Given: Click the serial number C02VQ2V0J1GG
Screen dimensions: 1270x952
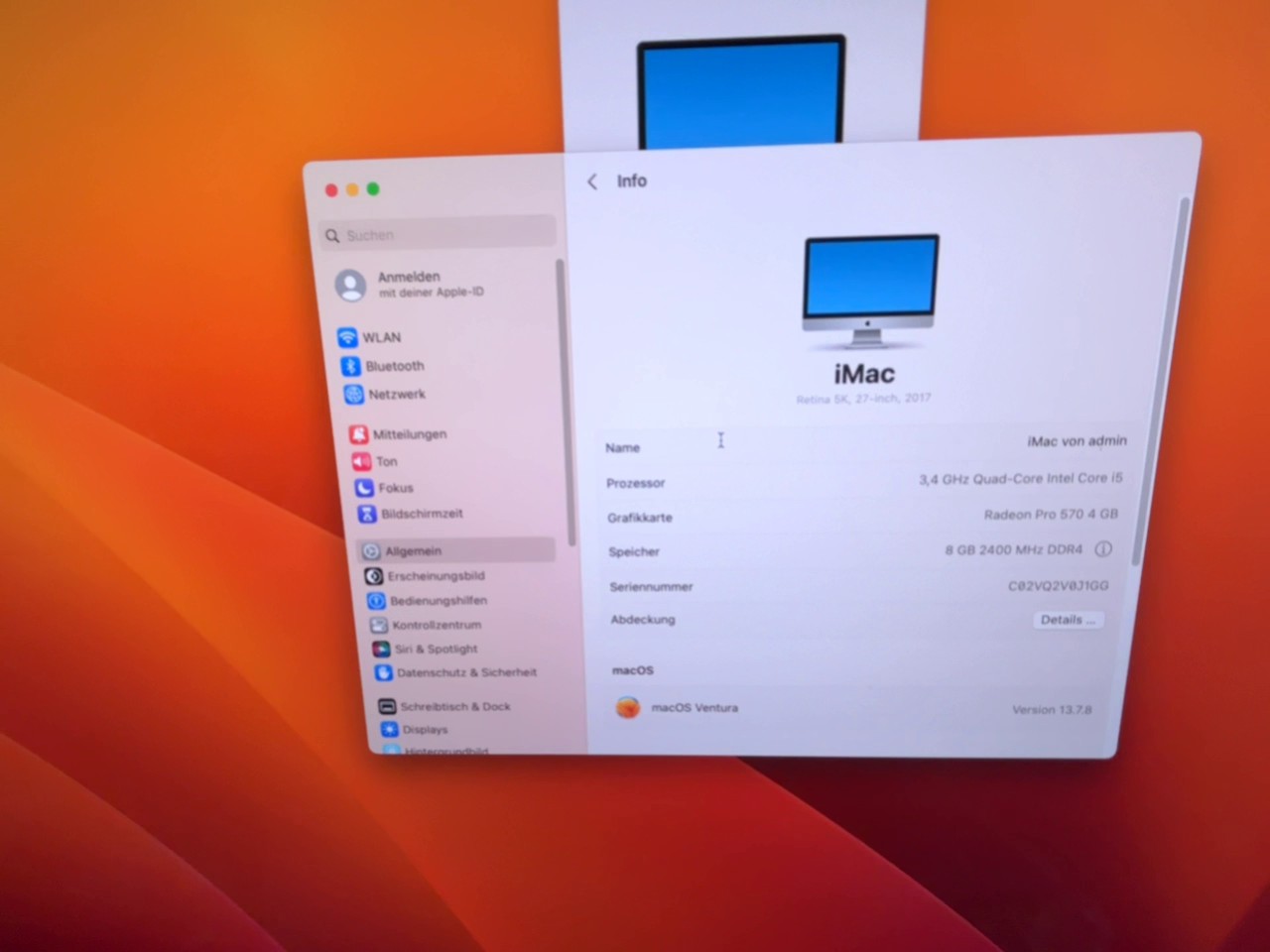Looking at the screenshot, I should coord(1059,586).
